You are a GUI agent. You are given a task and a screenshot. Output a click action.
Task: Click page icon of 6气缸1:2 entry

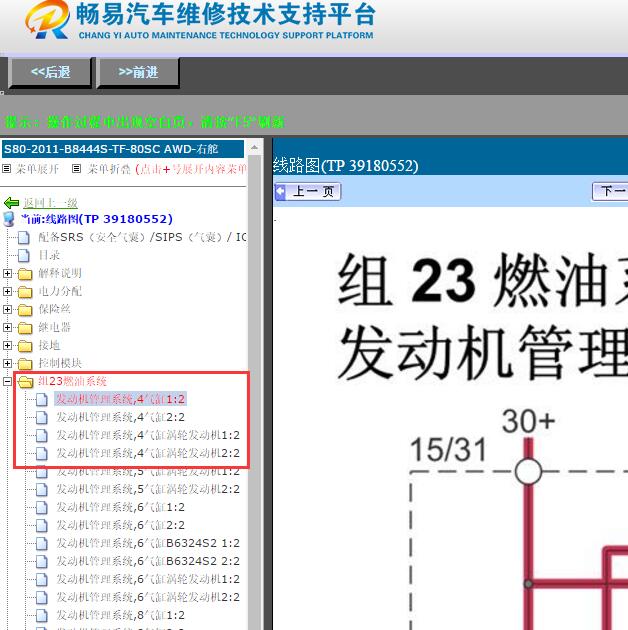coord(41,507)
